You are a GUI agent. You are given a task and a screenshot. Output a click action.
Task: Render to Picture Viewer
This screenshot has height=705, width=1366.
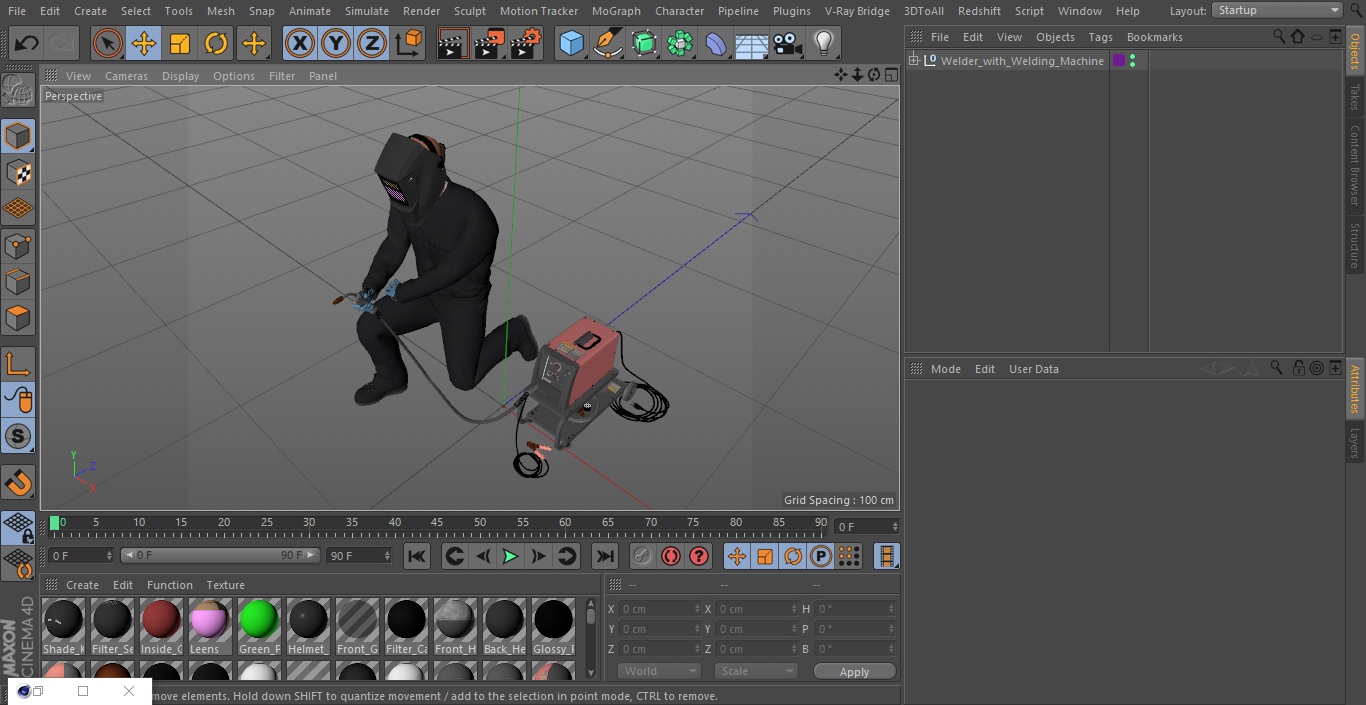(489, 43)
